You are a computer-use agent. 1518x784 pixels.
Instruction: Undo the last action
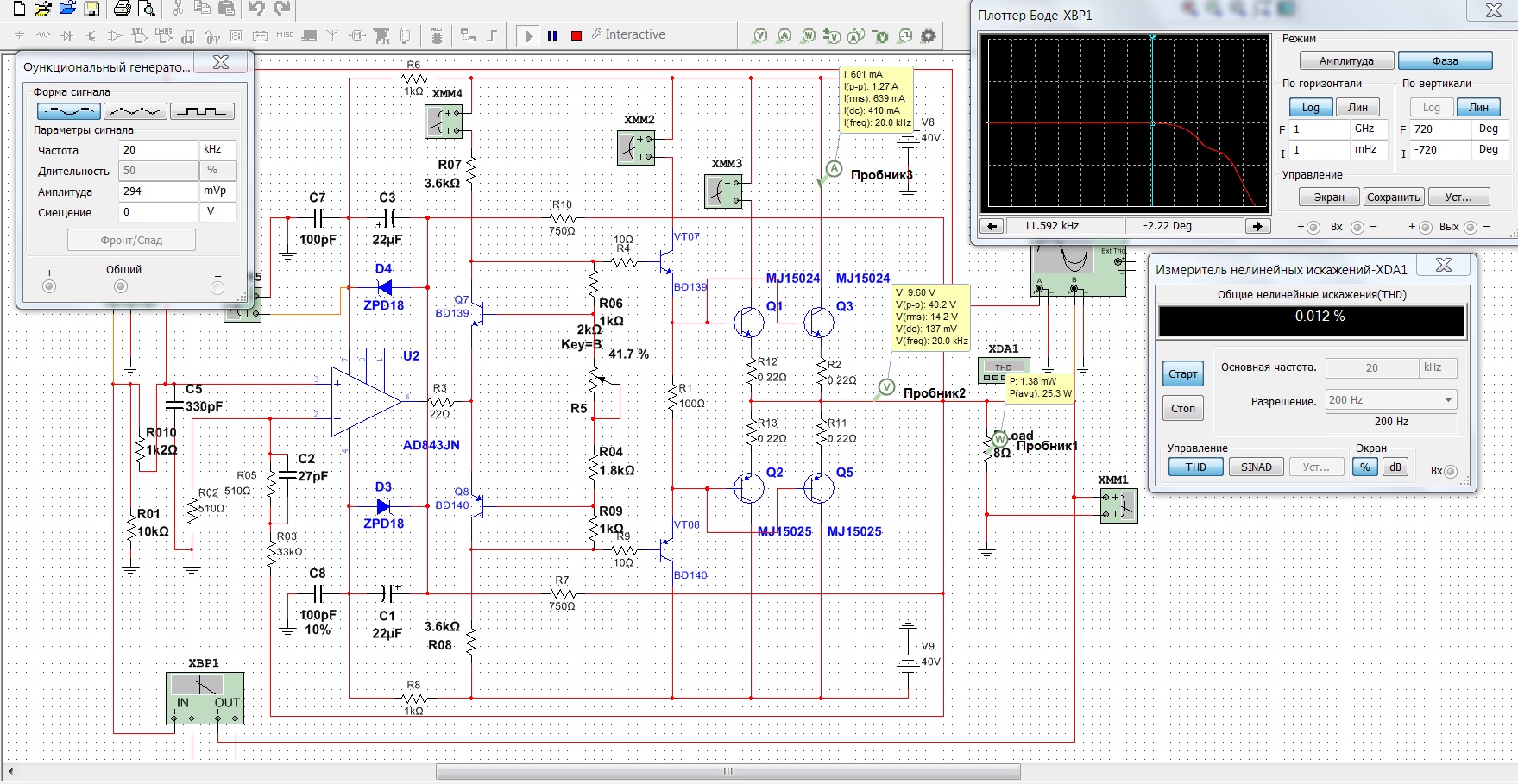[256, 9]
